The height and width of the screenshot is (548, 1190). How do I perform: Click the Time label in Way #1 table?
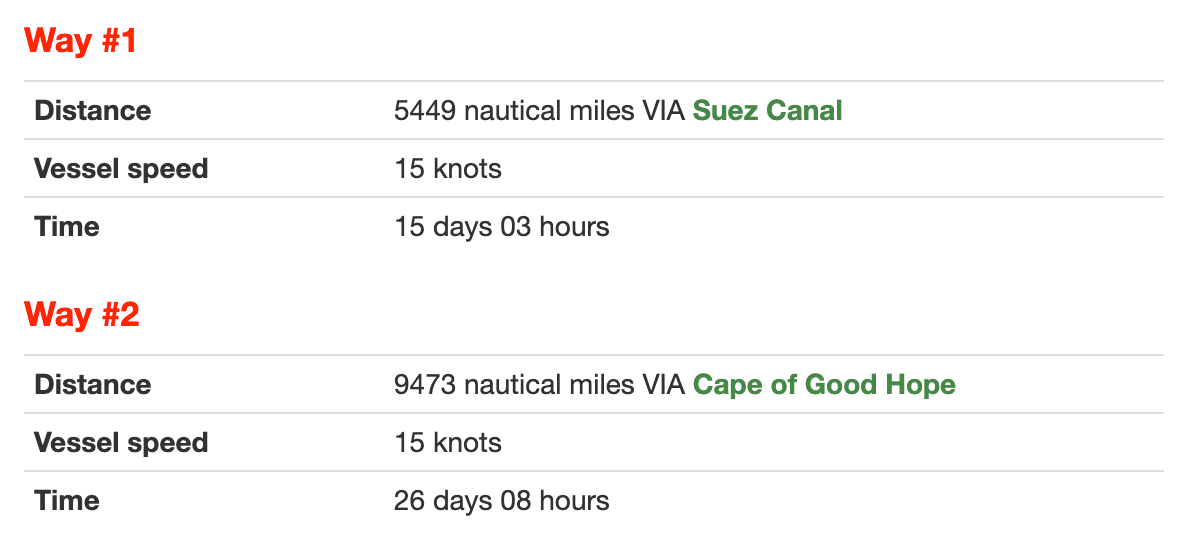tap(67, 226)
